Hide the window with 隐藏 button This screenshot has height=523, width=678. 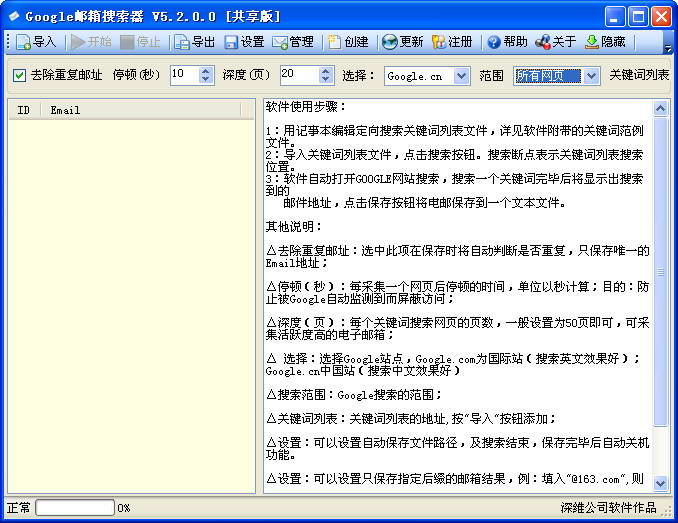click(605, 42)
